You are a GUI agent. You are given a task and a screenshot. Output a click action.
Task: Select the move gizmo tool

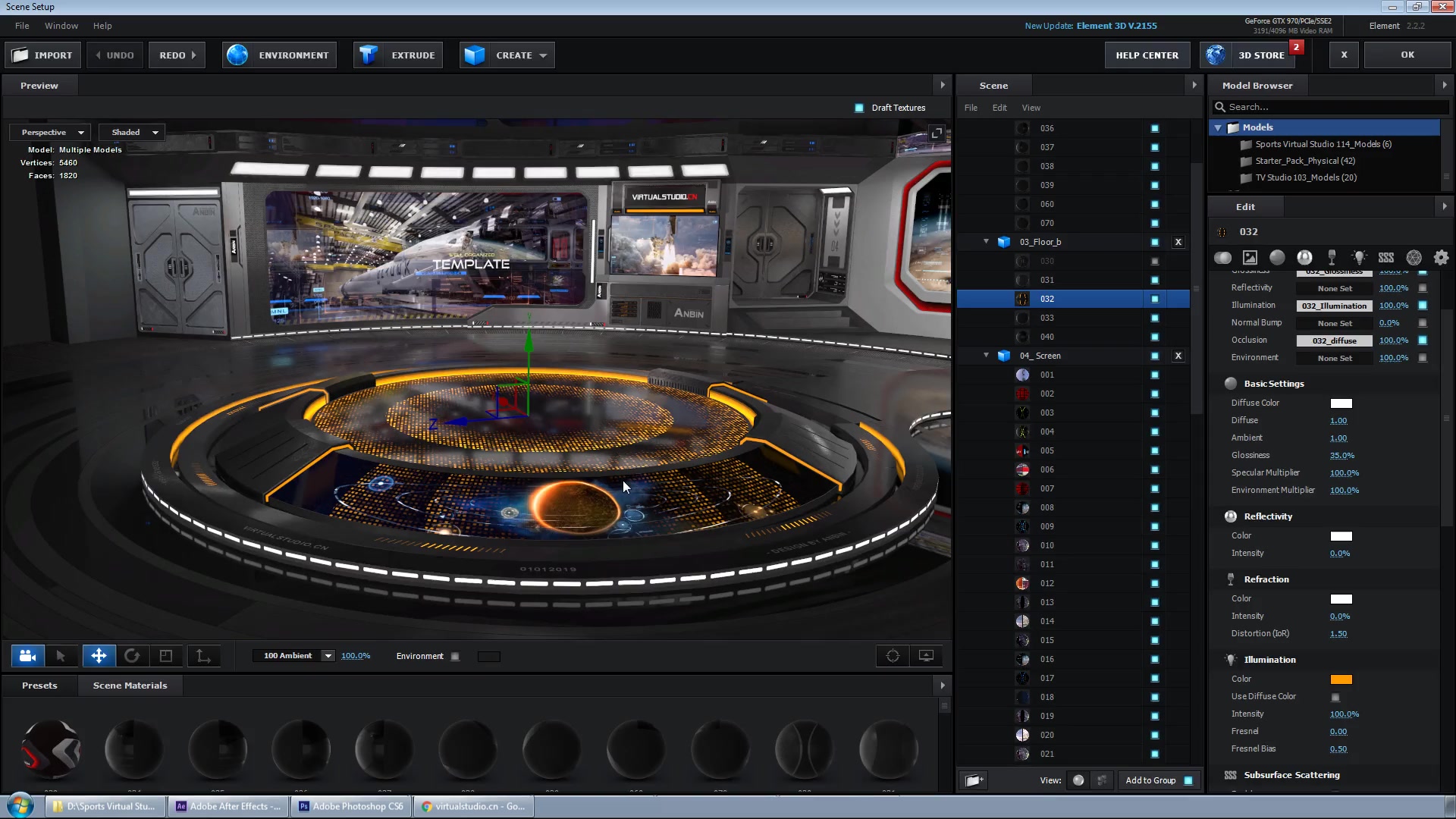[99, 656]
